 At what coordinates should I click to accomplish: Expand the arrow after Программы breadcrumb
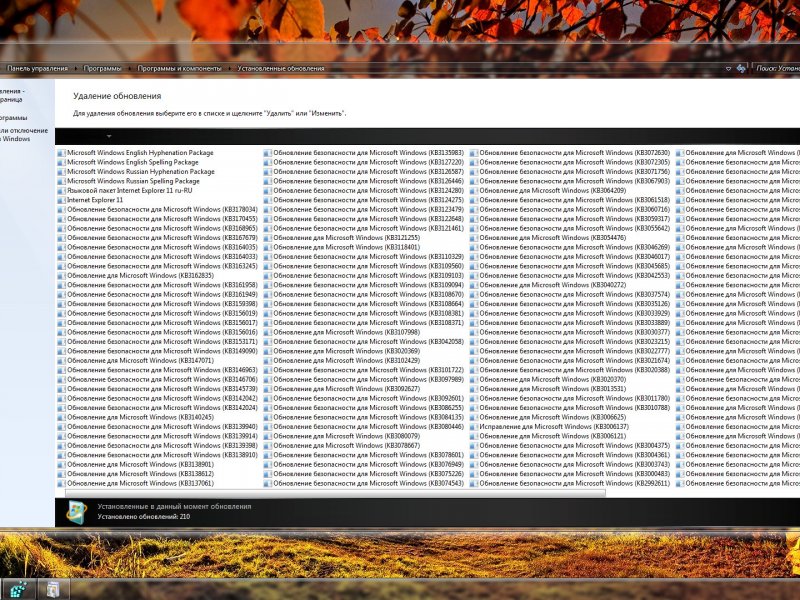[x=129, y=68]
